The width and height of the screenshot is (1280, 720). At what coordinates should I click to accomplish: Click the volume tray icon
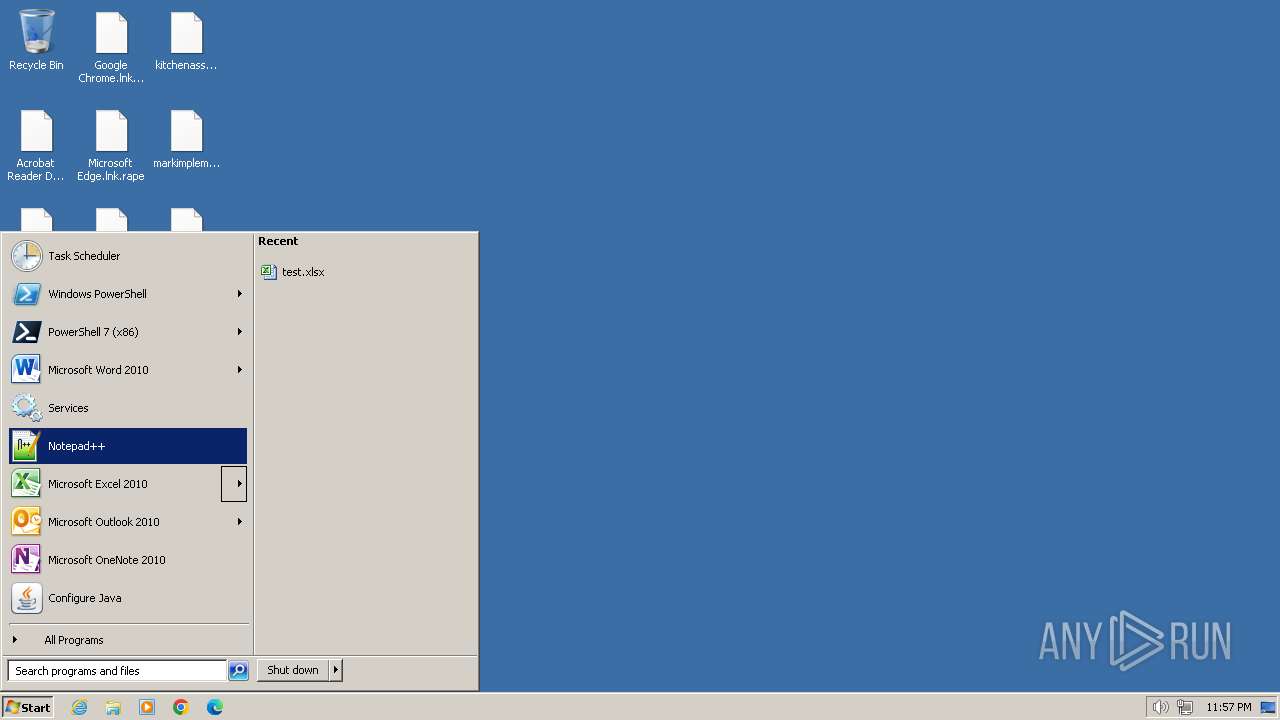point(1160,707)
